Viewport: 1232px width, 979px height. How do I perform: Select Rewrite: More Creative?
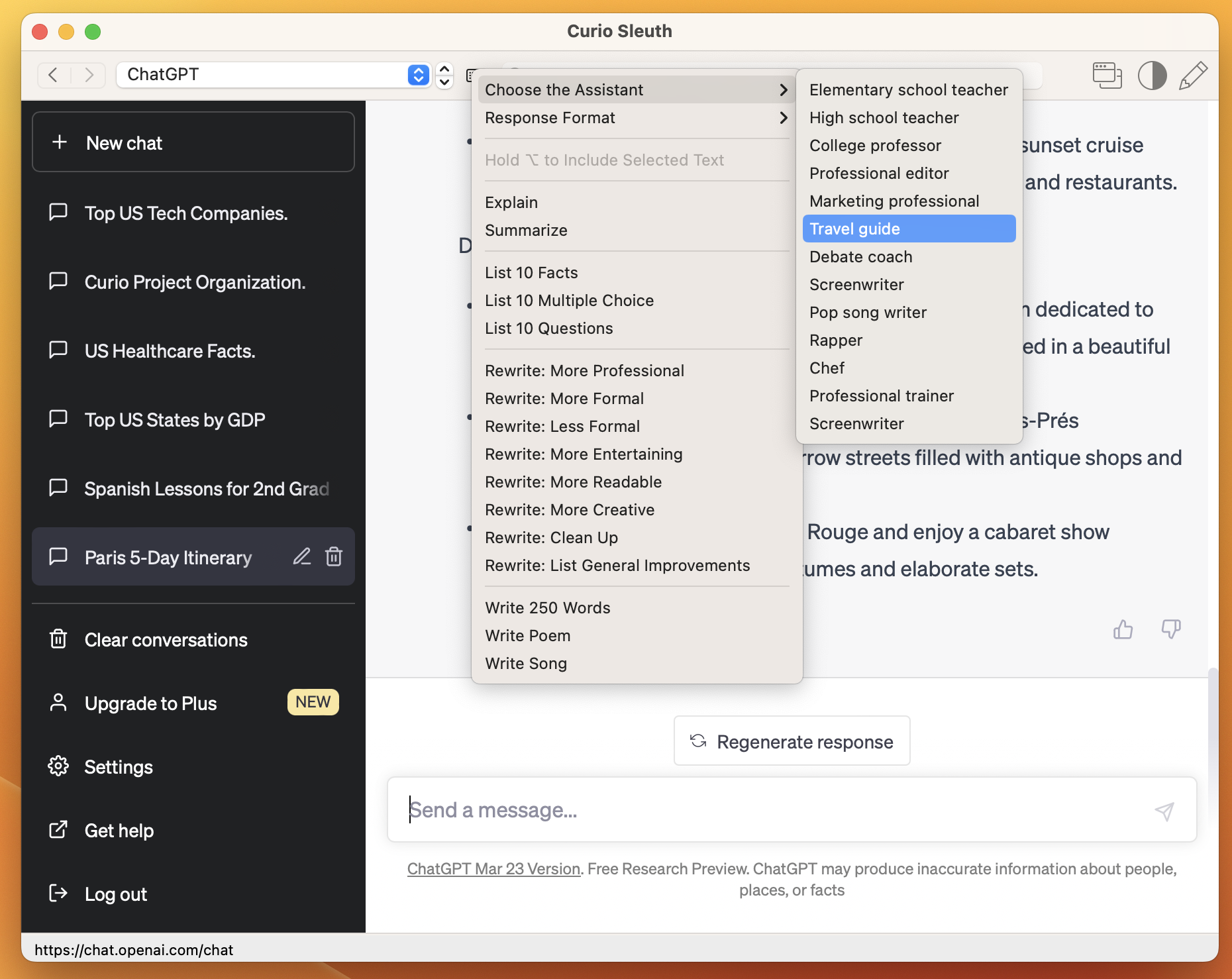[x=637, y=509]
